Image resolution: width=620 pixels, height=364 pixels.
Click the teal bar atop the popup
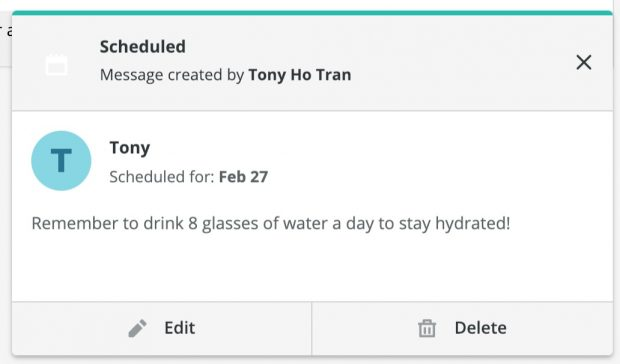[312, 13]
